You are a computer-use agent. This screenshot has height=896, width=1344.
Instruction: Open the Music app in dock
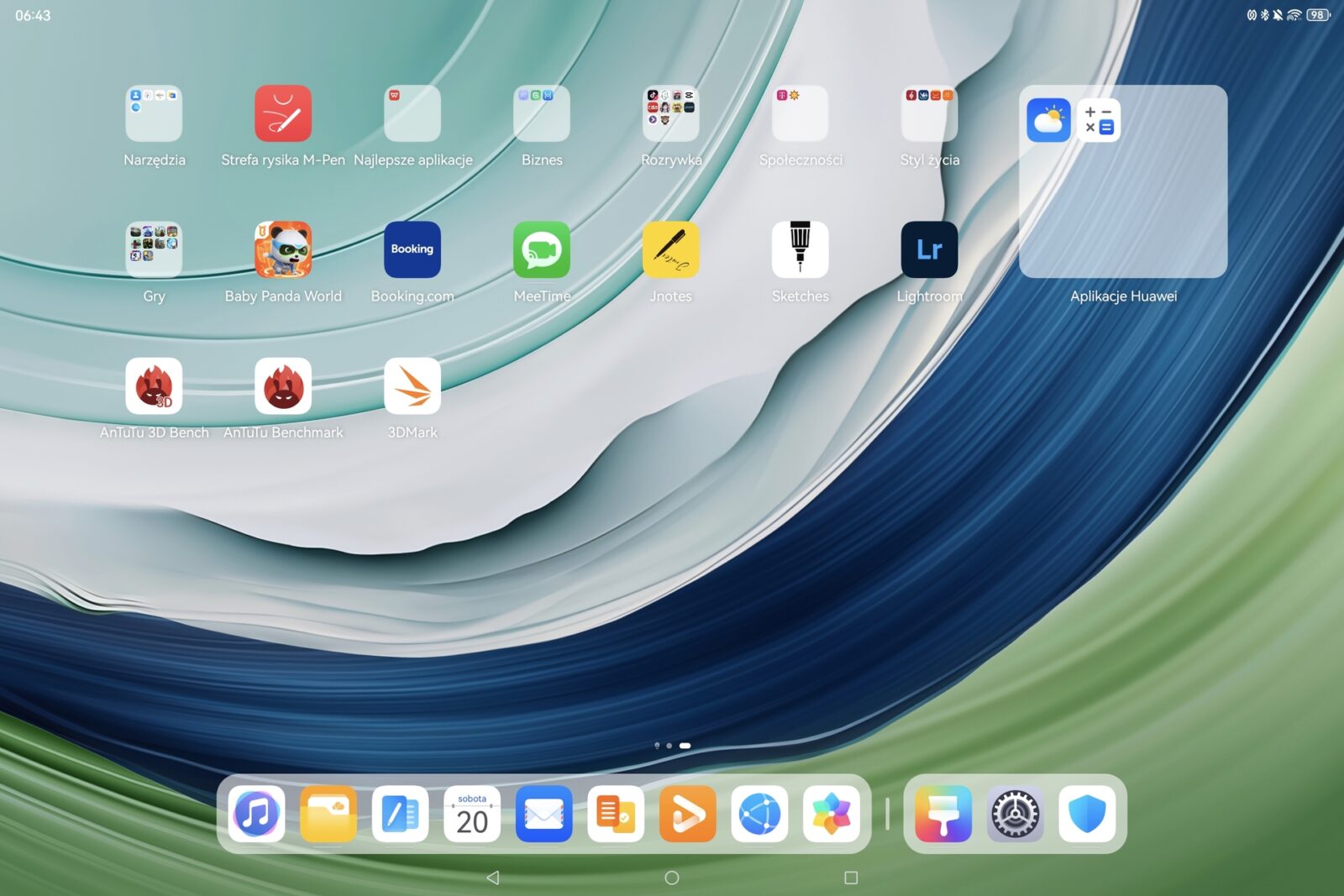tap(256, 814)
